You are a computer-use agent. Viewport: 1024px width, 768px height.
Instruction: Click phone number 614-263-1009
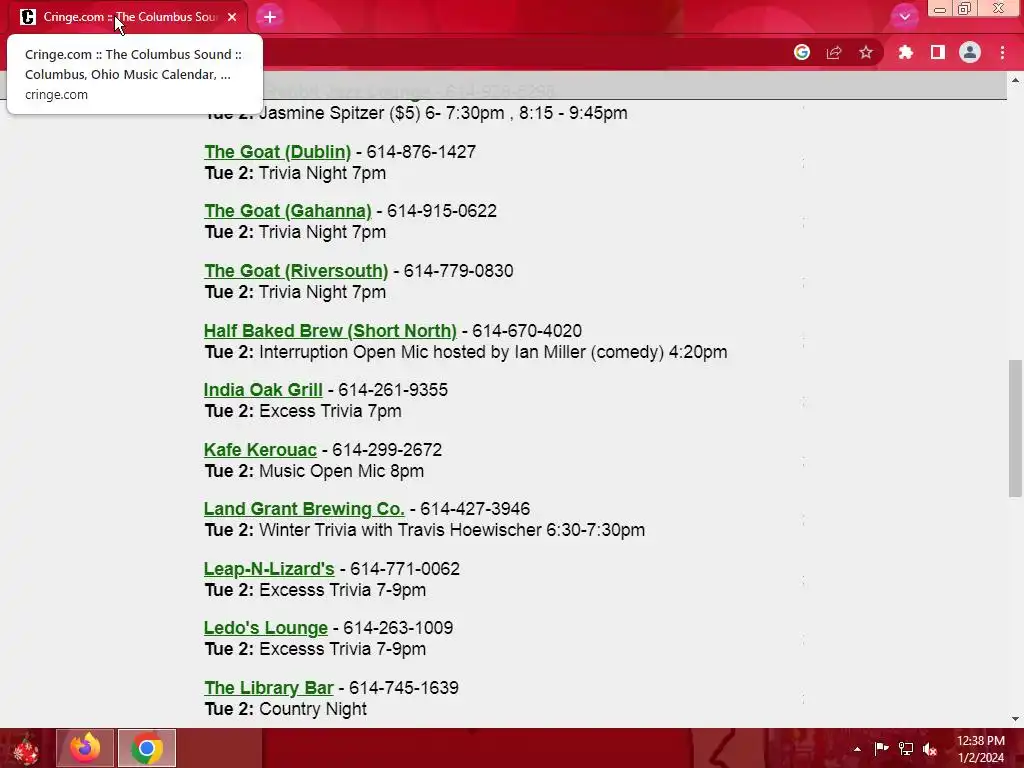(398, 628)
